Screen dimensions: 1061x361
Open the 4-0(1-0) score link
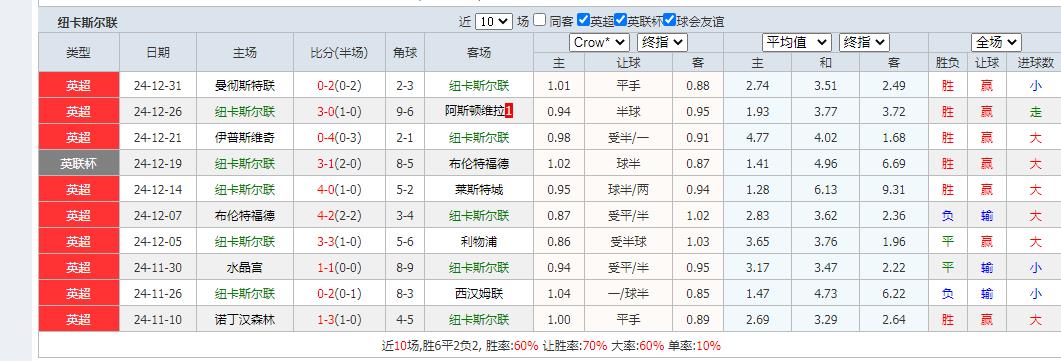tap(339, 190)
